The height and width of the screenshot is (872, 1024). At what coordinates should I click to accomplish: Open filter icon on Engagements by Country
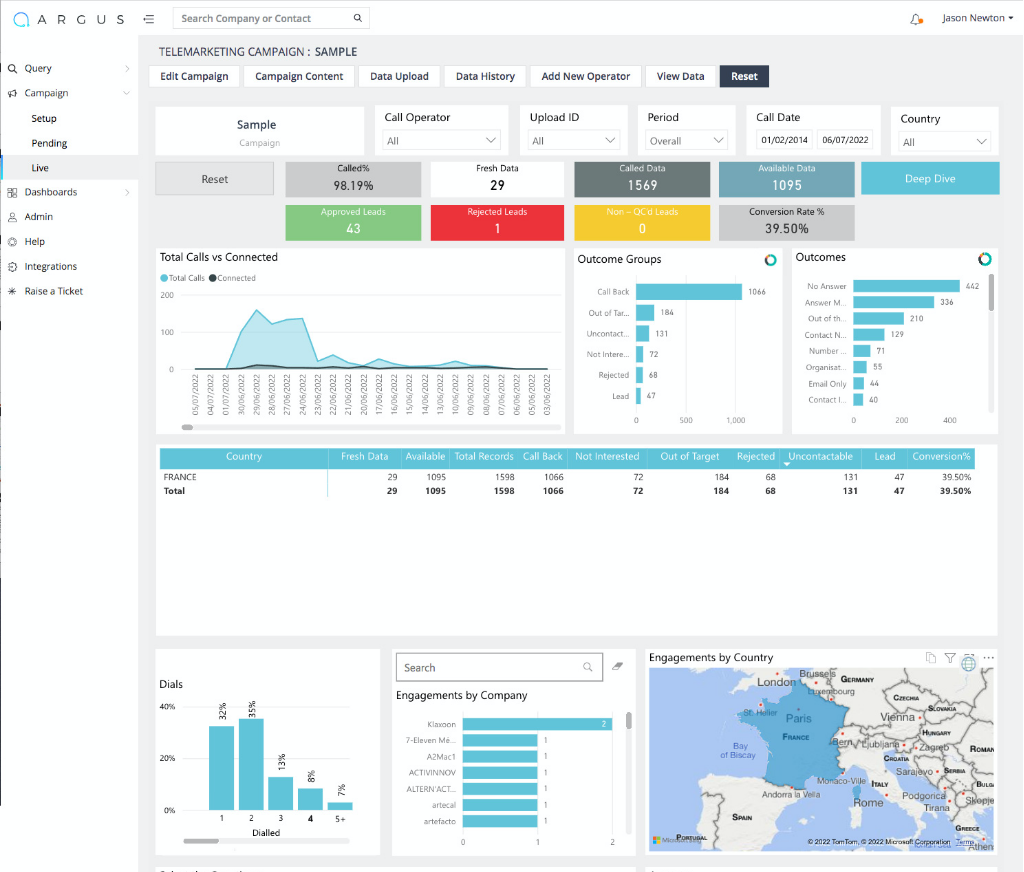pyautogui.click(x=950, y=658)
